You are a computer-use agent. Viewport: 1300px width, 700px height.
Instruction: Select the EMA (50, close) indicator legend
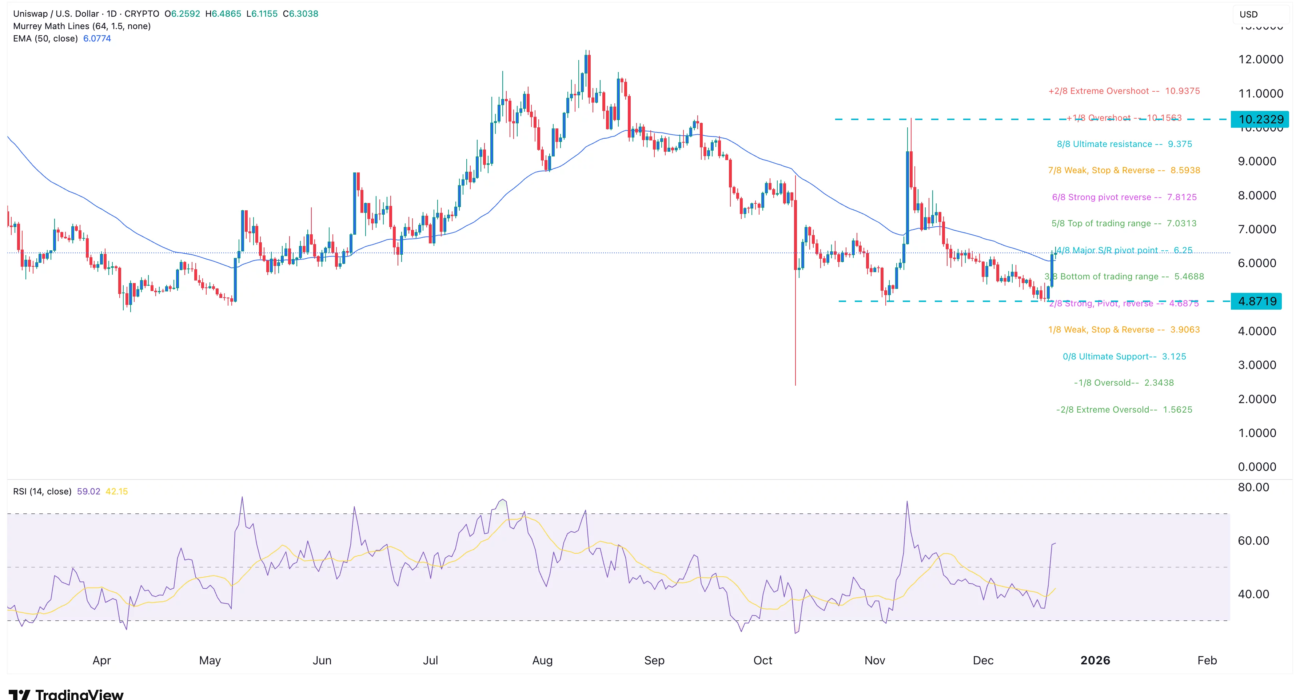[x=46, y=39]
